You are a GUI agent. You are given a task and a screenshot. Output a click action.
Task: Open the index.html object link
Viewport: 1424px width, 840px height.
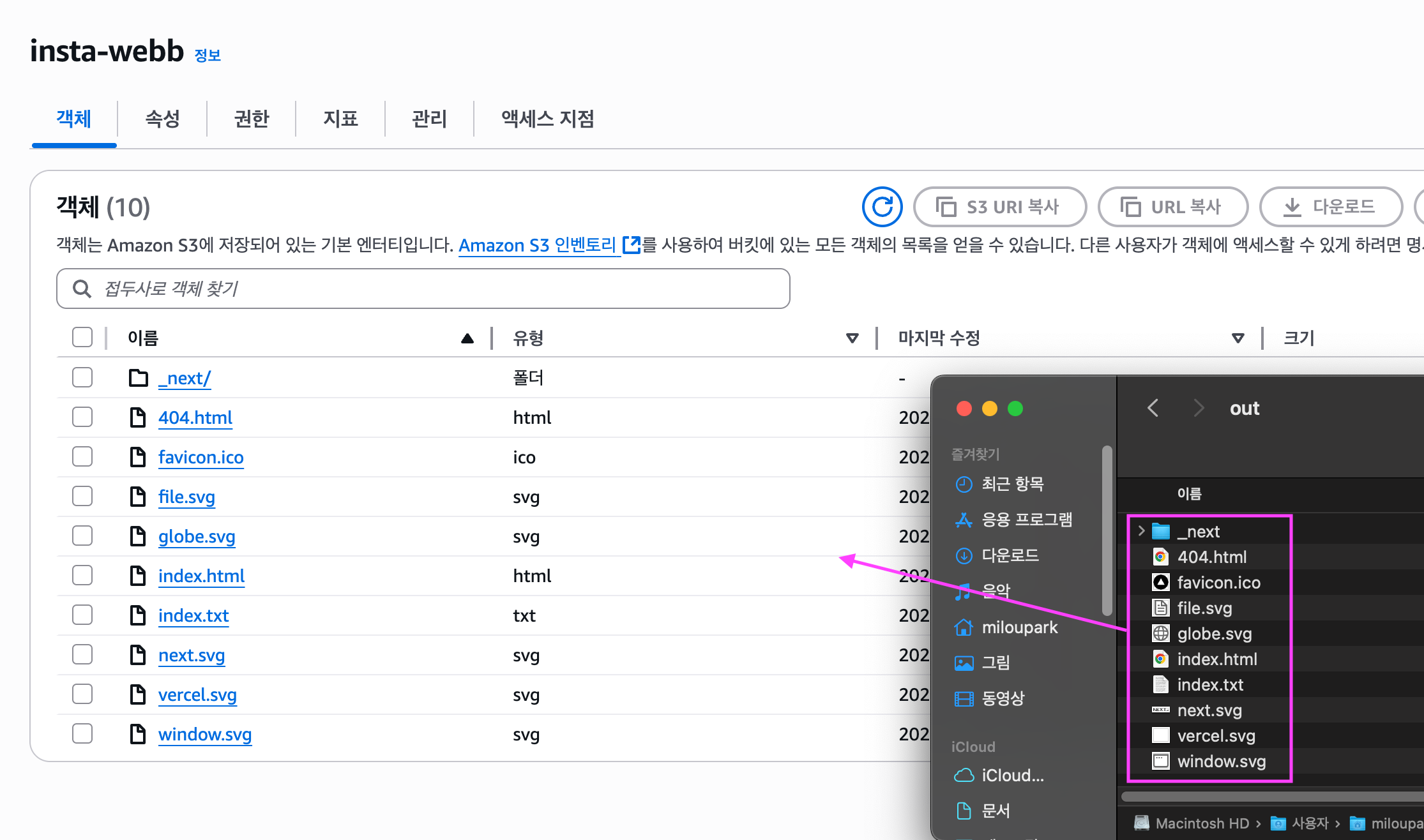201,576
